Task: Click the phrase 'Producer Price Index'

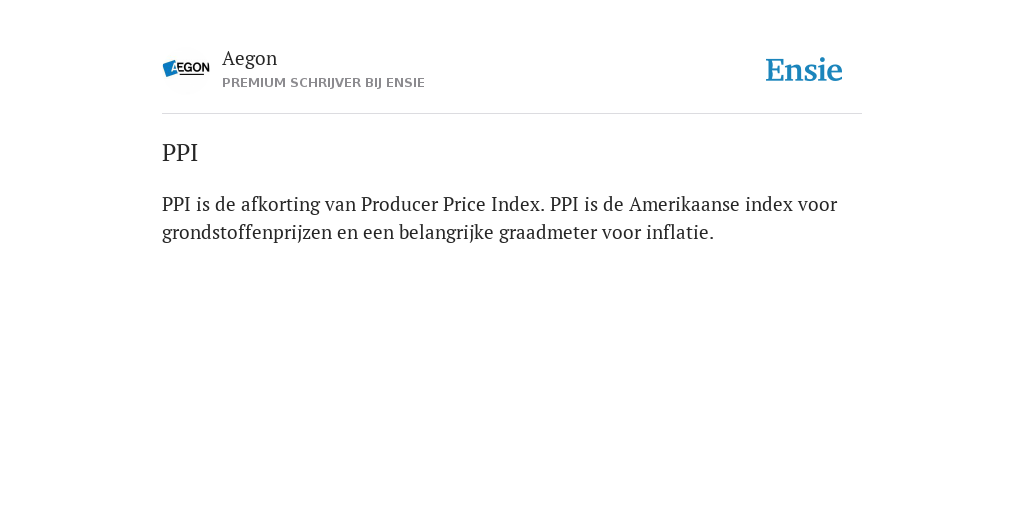Action: coord(452,204)
